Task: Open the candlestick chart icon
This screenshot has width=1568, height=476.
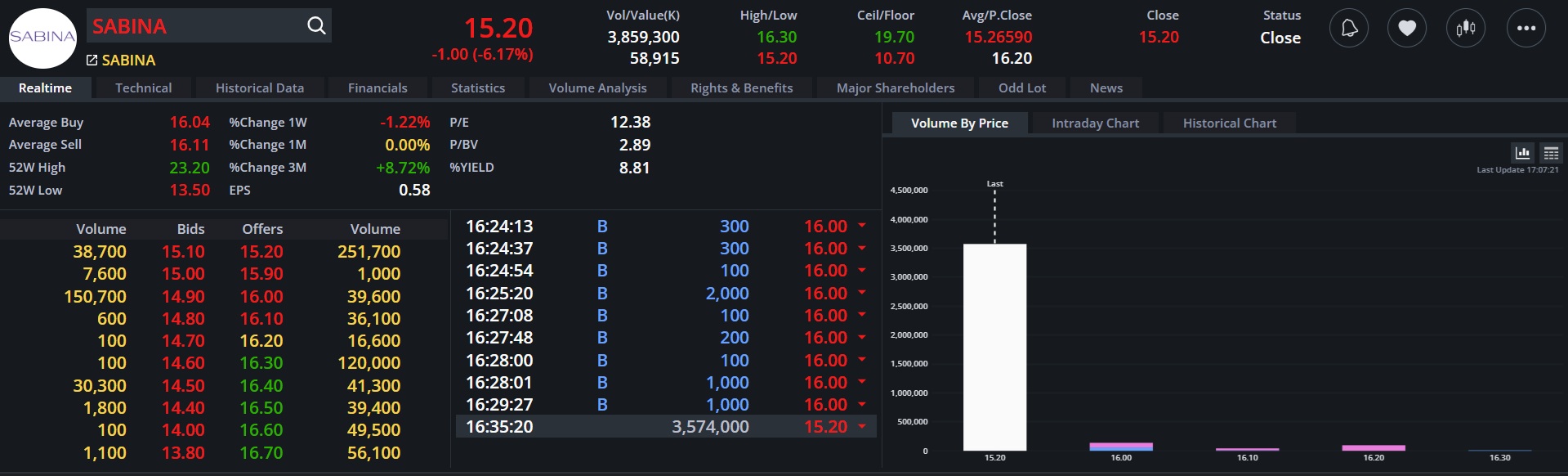Action: click(x=1465, y=29)
